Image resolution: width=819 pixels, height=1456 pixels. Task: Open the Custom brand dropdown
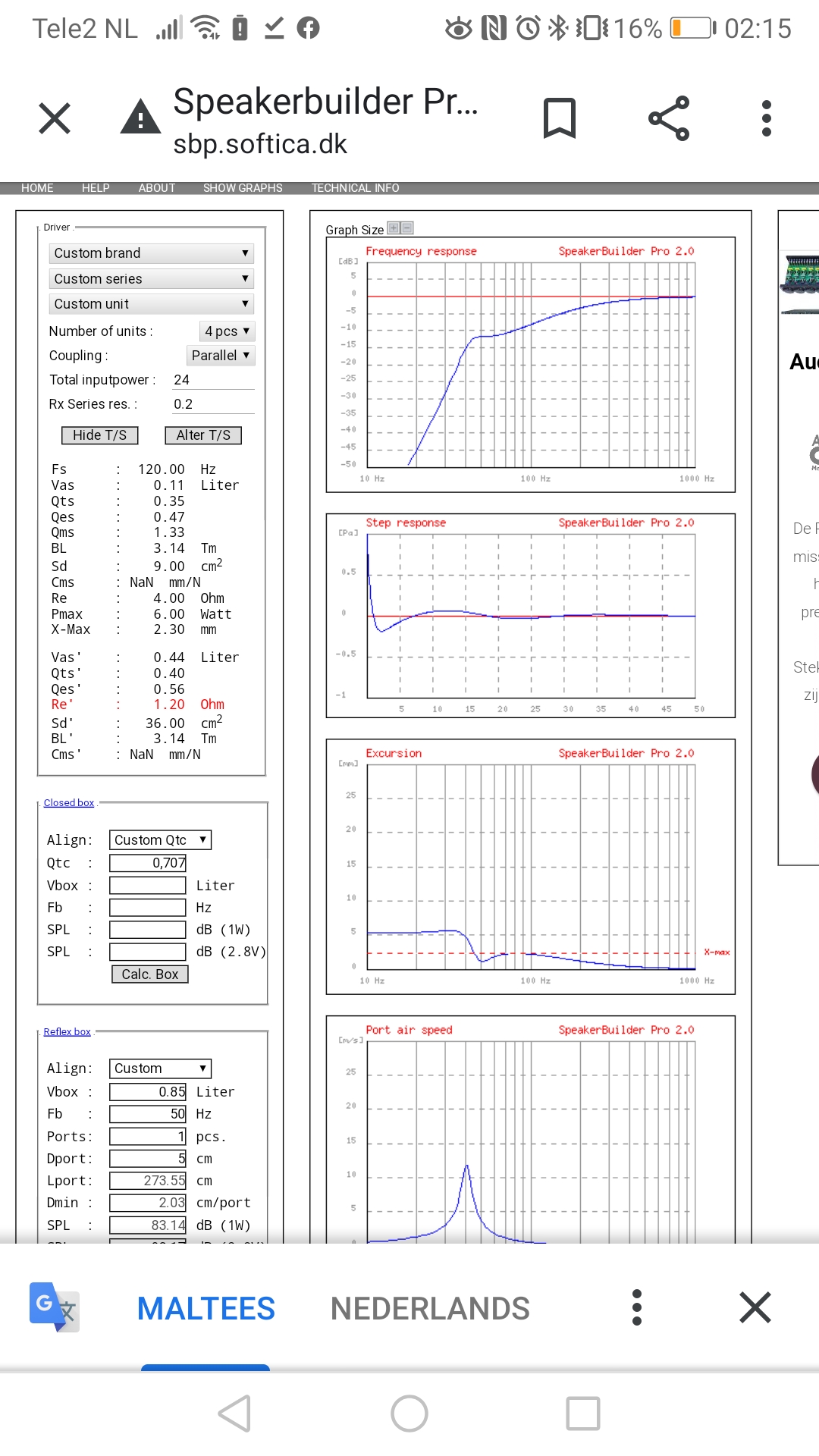tap(151, 253)
